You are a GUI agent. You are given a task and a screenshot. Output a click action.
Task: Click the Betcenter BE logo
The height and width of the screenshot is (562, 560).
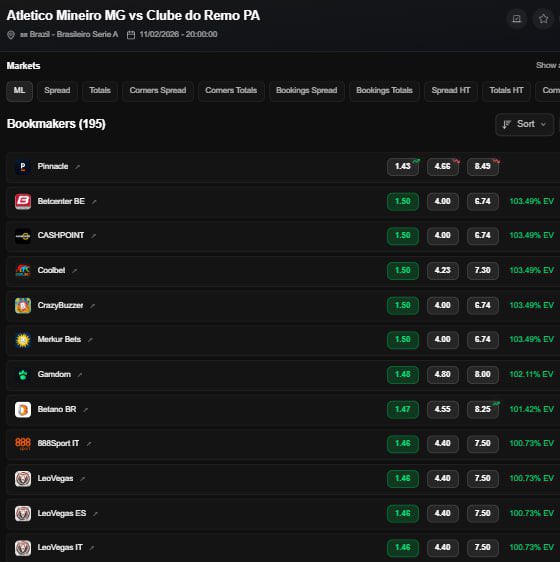23,201
